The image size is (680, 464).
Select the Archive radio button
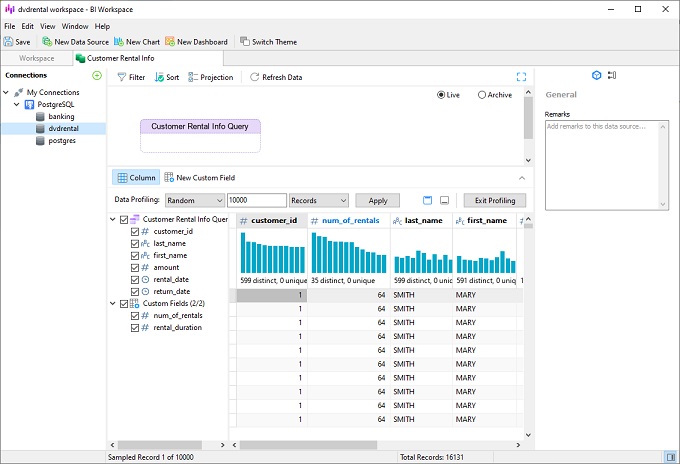pyautogui.click(x=483, y=95)
